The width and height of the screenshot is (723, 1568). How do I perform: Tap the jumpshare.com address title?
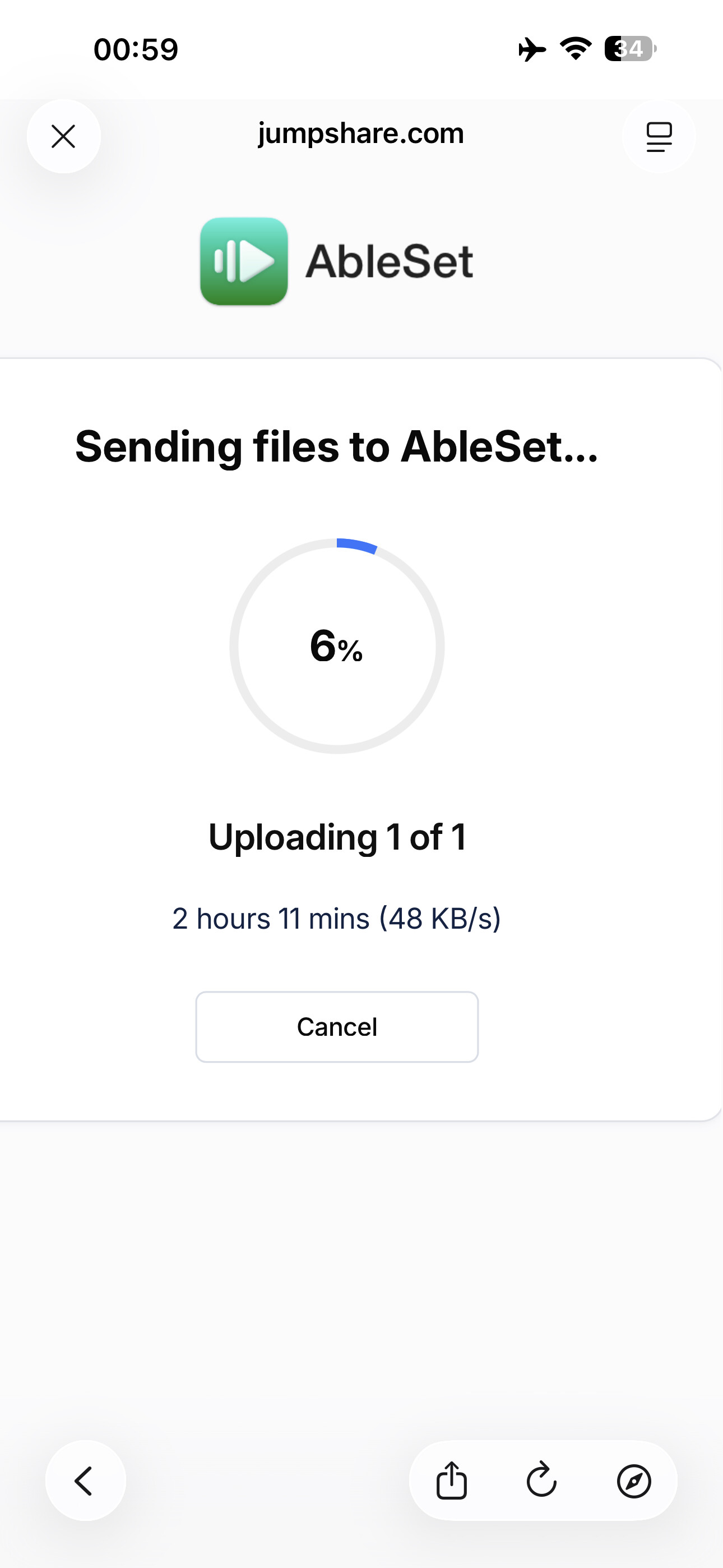coord(361,133)
